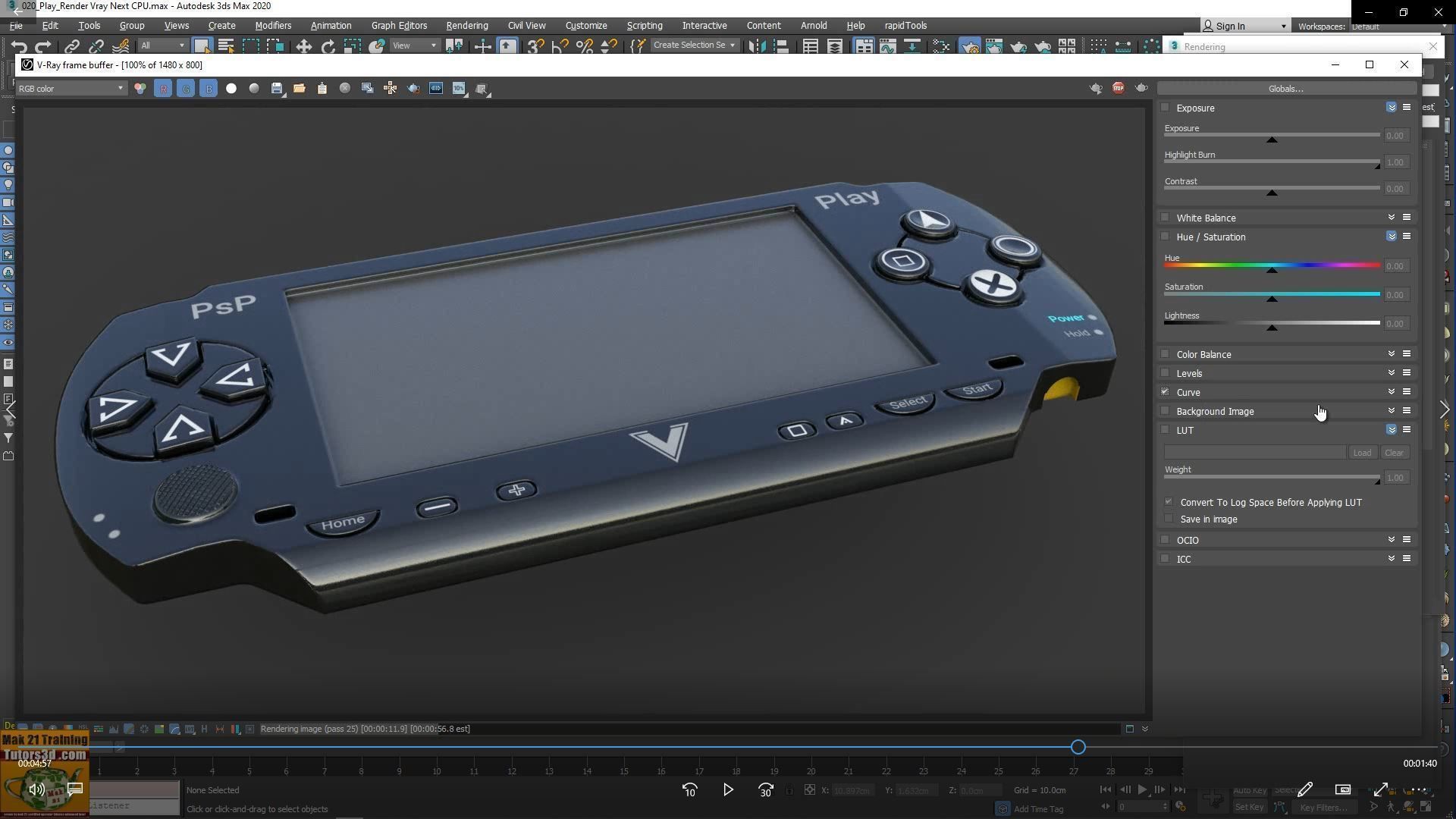Expand the OCIO section chevron
The height and width of the screenshot is (819, 1456).
tap(1392, 540)
